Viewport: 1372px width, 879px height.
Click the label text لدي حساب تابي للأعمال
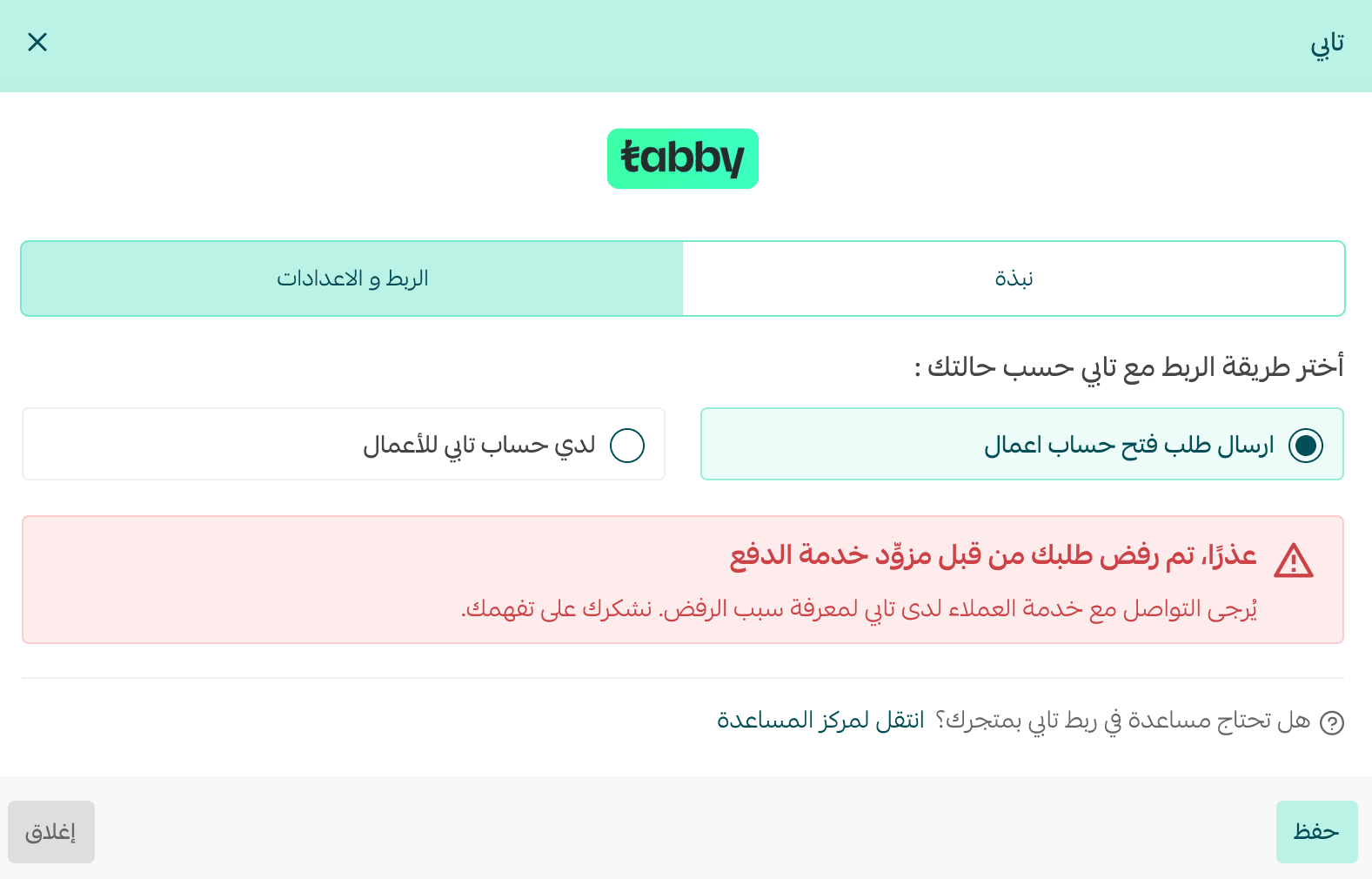point(479,446)
